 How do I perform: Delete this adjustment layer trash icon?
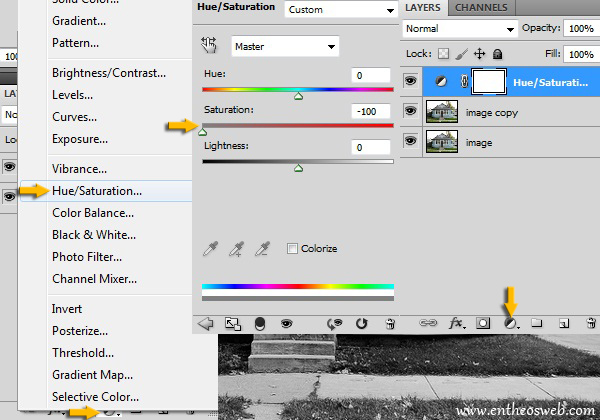pyautogui.click(x=390, y=324)
